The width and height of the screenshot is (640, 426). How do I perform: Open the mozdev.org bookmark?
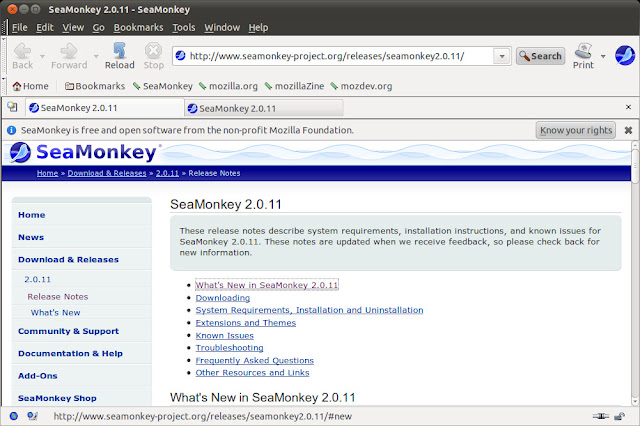point(361,86)
